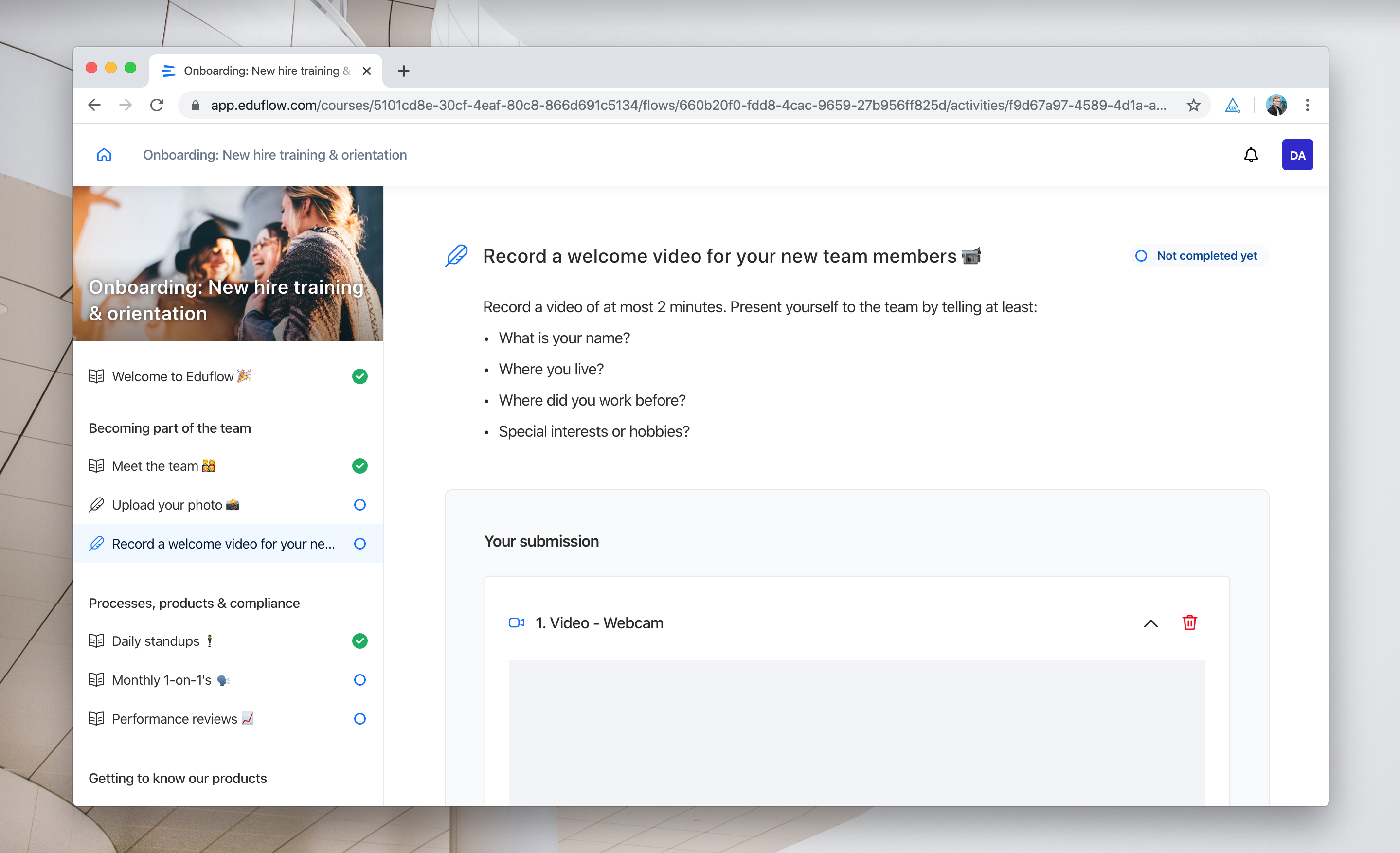The height and width of the screenshot is (853, 1400).
Task: Click the webcam video preview area
Action: pos(857,732)
